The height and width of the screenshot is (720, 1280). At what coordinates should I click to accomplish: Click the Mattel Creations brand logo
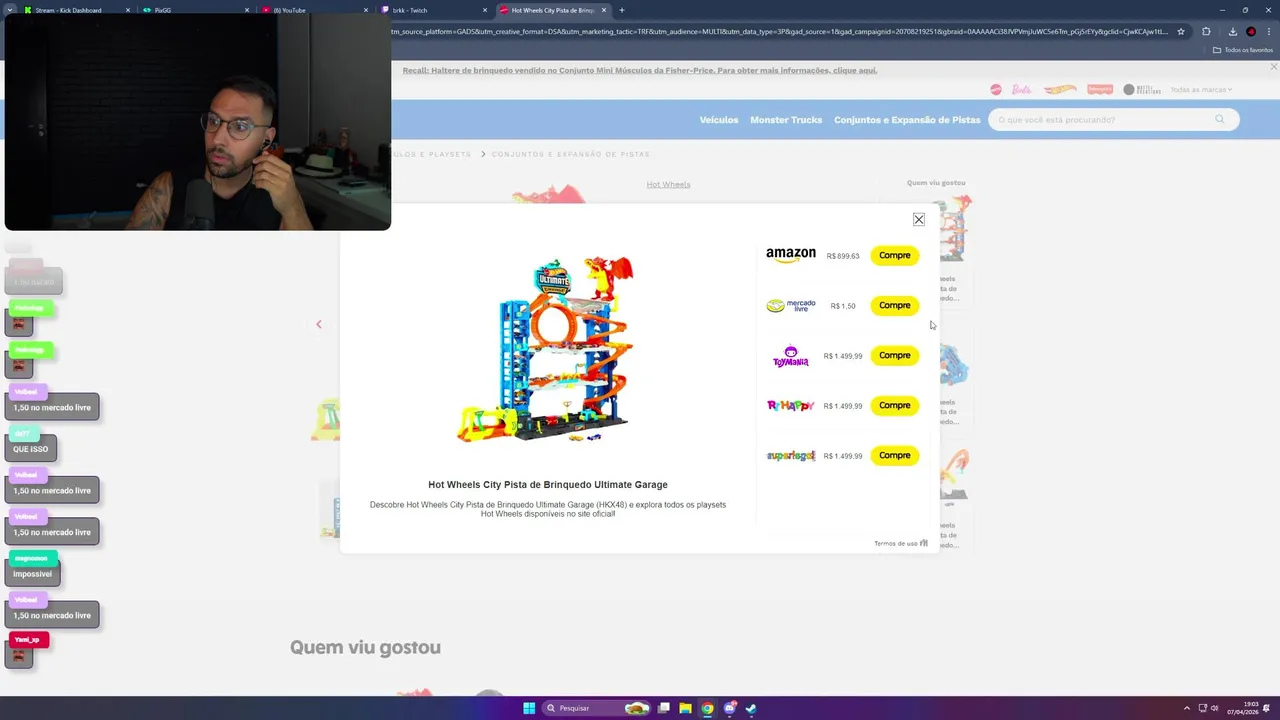1142,90
